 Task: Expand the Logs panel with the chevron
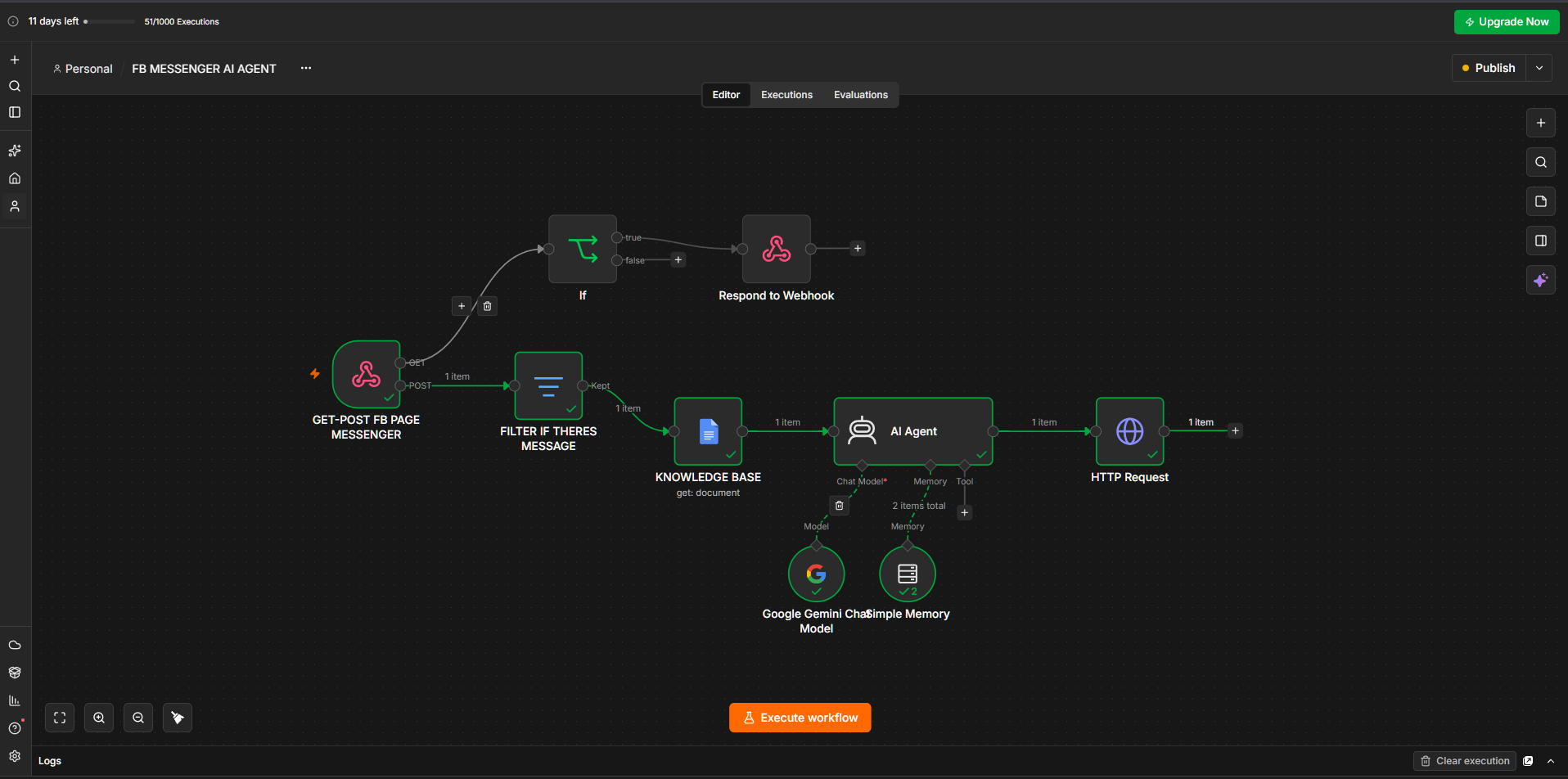click(1551, 761)
